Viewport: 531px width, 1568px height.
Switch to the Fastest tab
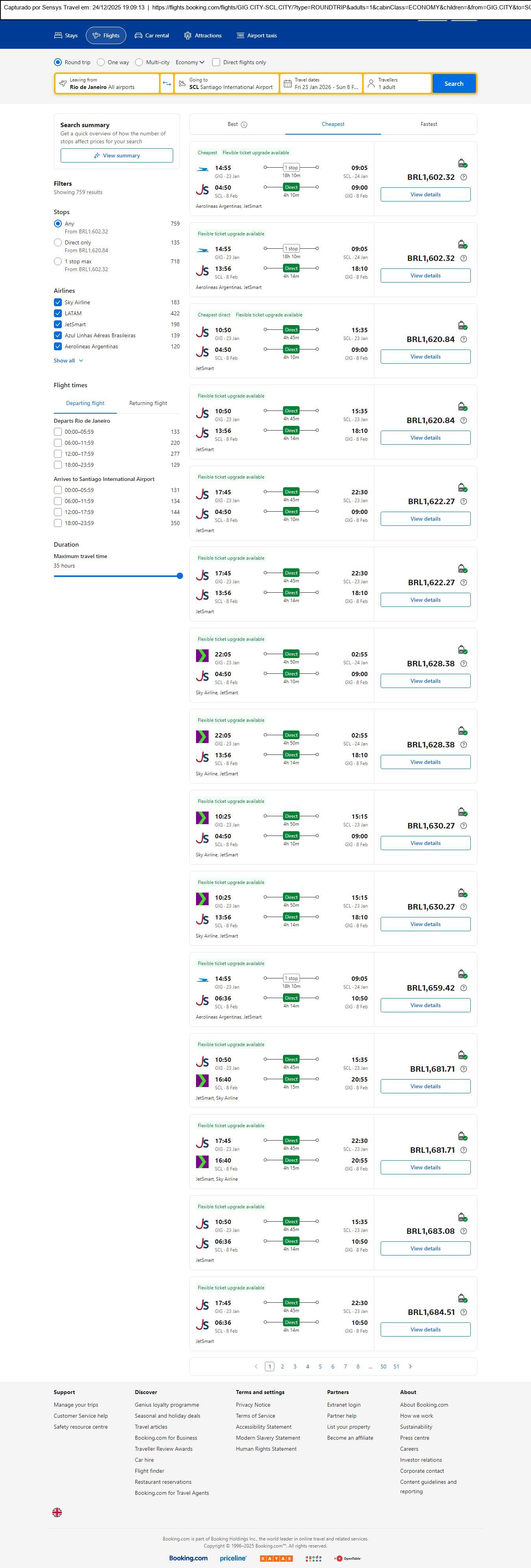coord(429,124)
